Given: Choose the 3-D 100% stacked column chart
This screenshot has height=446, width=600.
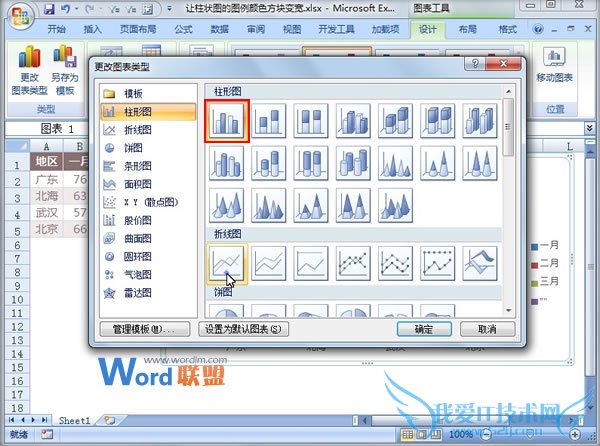Looking at the screenshot, I should 437,120.
